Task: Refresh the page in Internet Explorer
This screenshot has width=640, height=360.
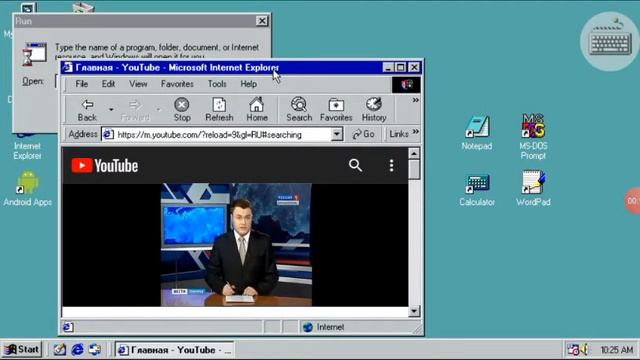Action: (219, 109)
